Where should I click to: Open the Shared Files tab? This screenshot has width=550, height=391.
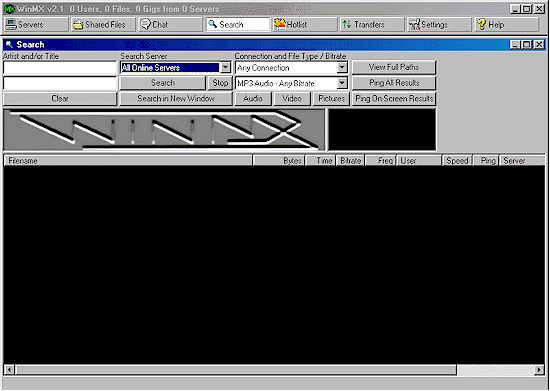(x=103, y=25)
